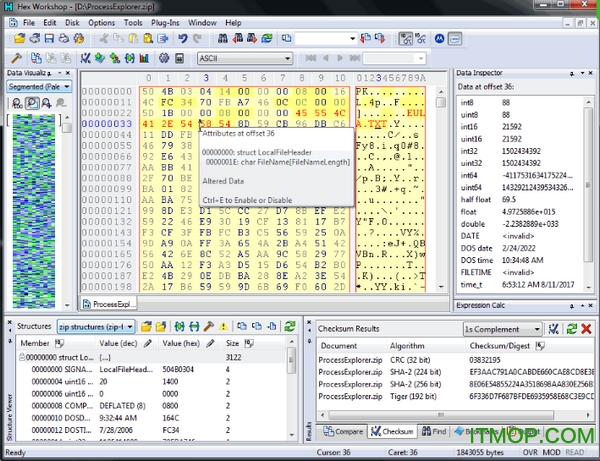Open Data Inspector panel menu arrow

click(x=582, y=73)
